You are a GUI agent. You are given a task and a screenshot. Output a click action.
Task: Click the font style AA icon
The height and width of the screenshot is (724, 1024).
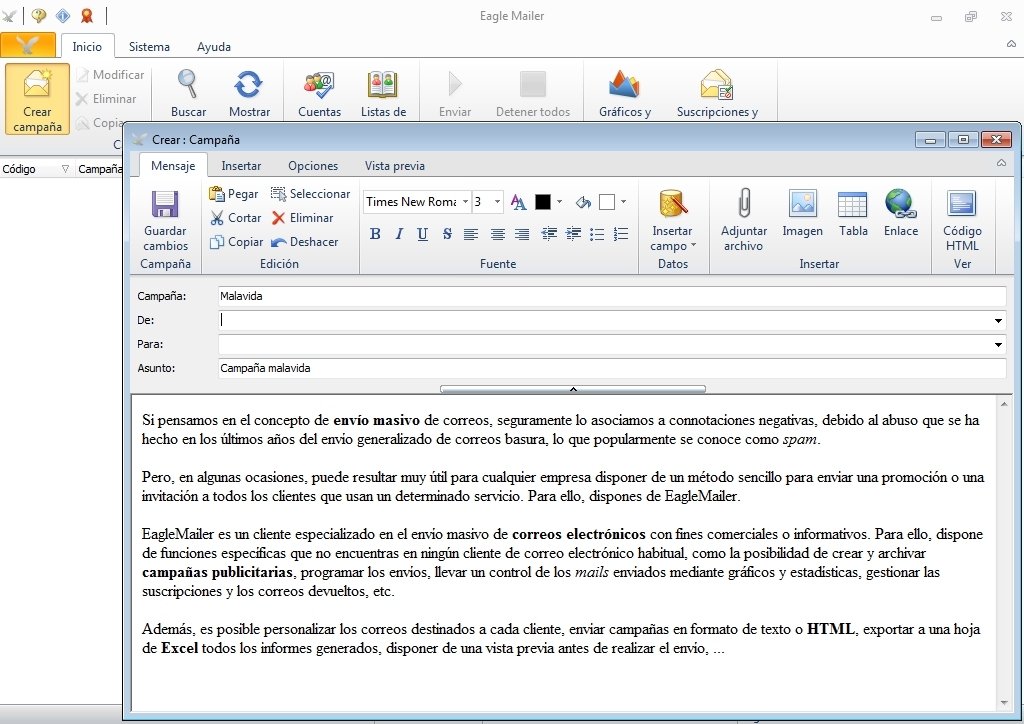[x=519, y=202]
